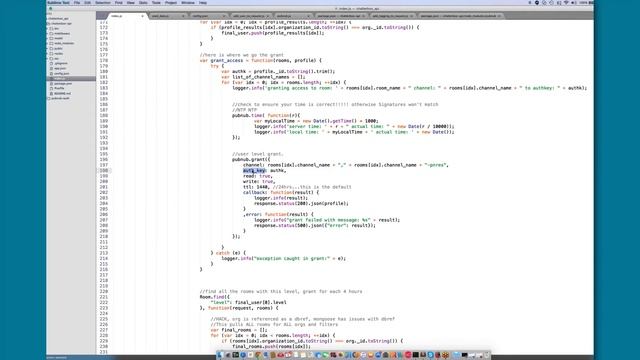Open the Selection menu
This screenshot has height=360, width=640.
[103, 2]
